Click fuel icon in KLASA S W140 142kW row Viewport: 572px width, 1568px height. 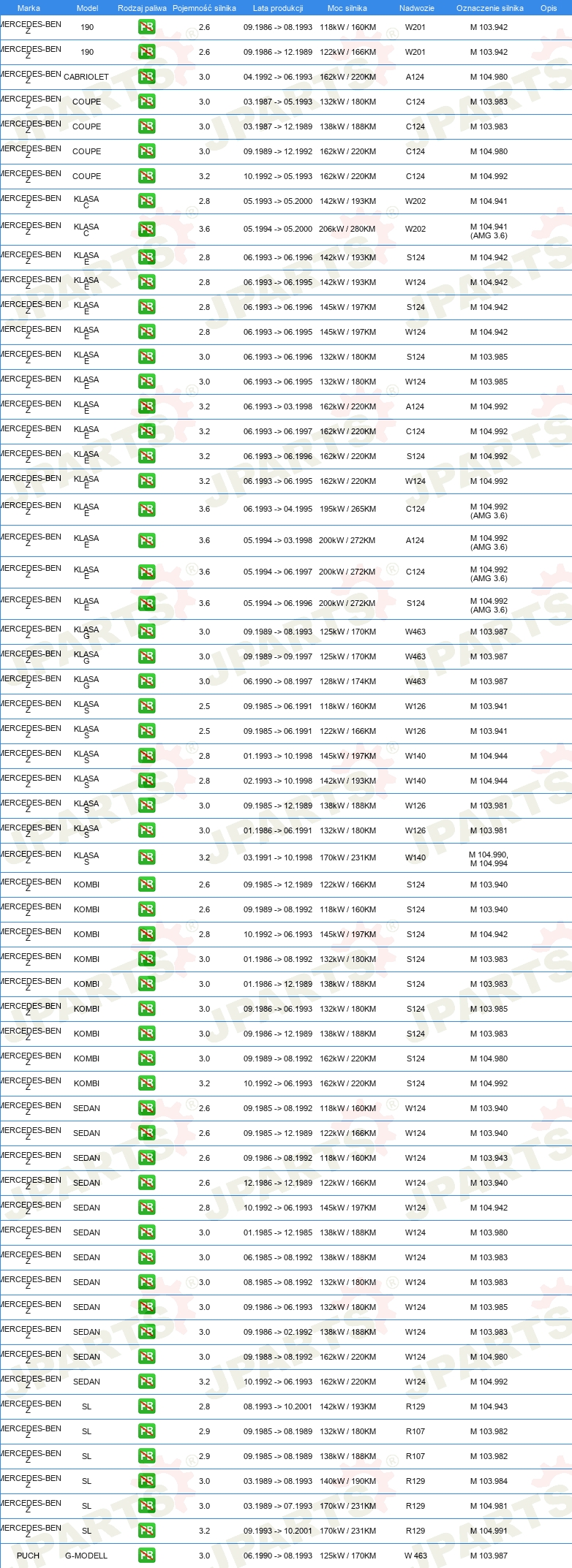[x=146, y=781]
